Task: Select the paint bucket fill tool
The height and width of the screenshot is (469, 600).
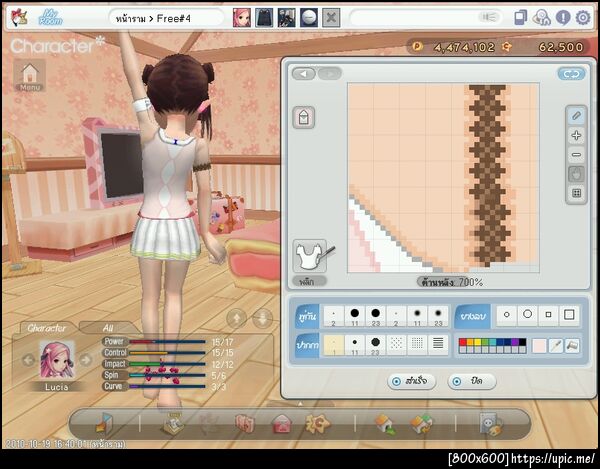Action: point(572,346)
